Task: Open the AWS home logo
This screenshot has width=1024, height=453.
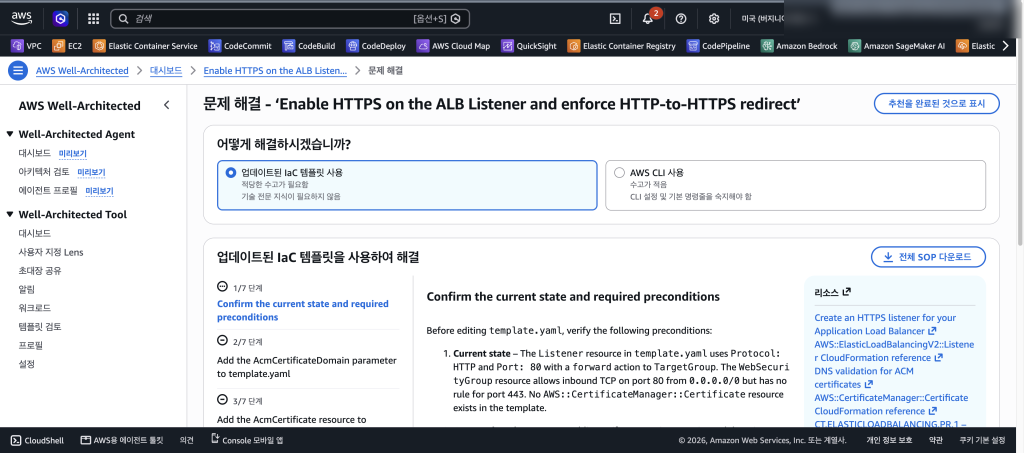Action: [x=22, y=18]
